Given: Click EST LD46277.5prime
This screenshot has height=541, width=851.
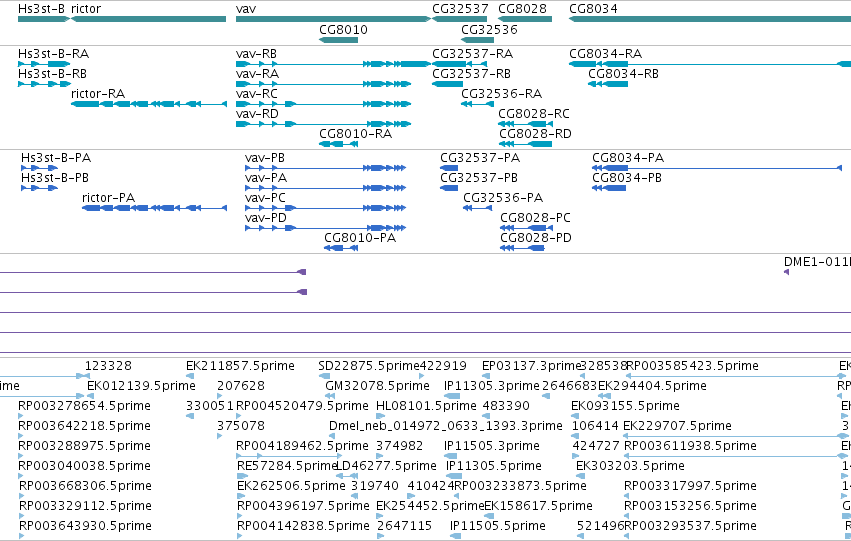Looking at the screenshot, I should pos(386,467).
